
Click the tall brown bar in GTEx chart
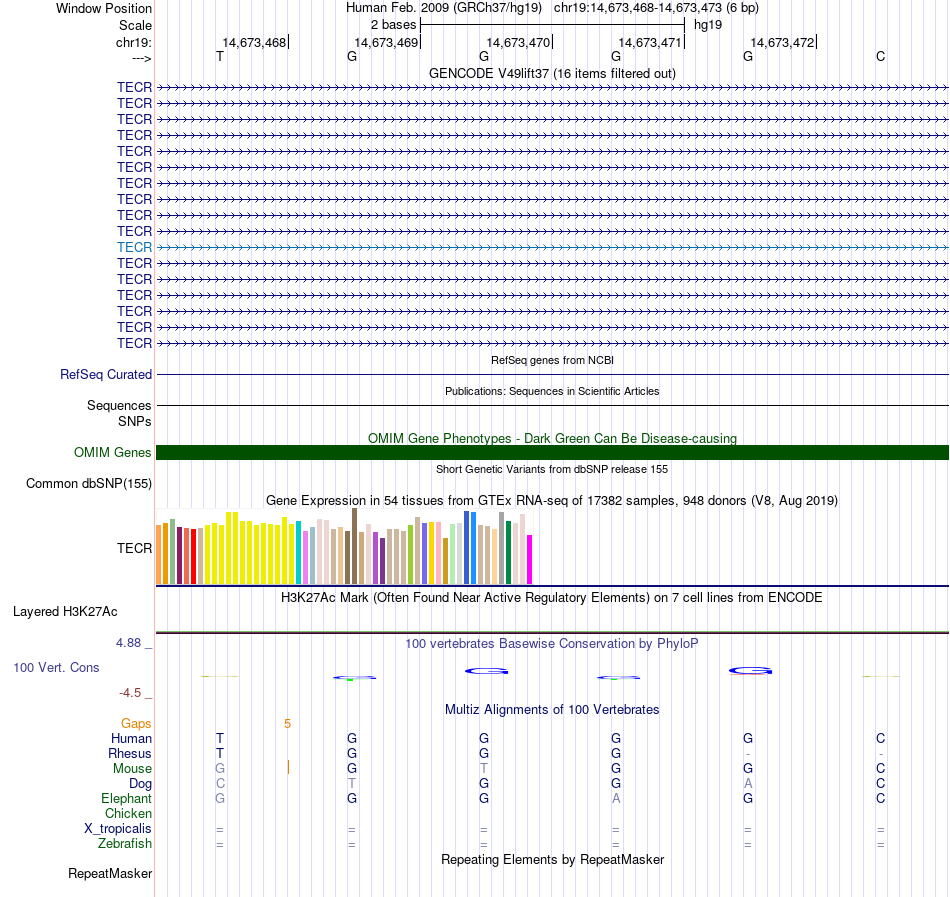tap(354, 546)
